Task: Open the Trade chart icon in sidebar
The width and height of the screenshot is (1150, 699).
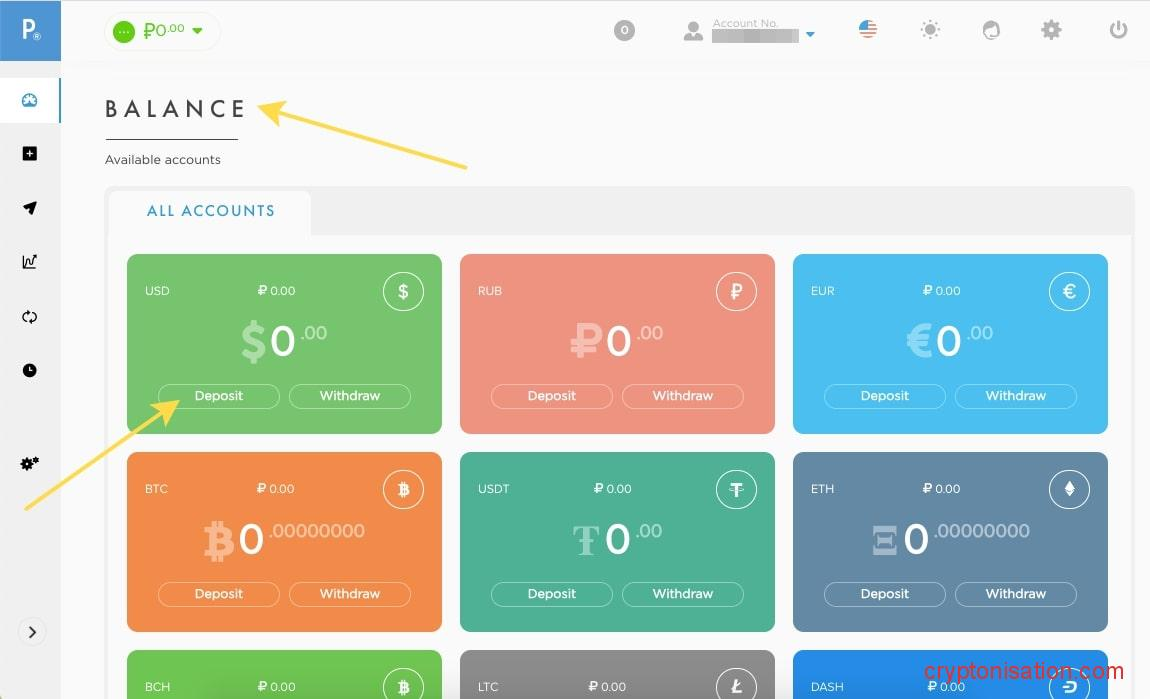Action: point(30,262)
